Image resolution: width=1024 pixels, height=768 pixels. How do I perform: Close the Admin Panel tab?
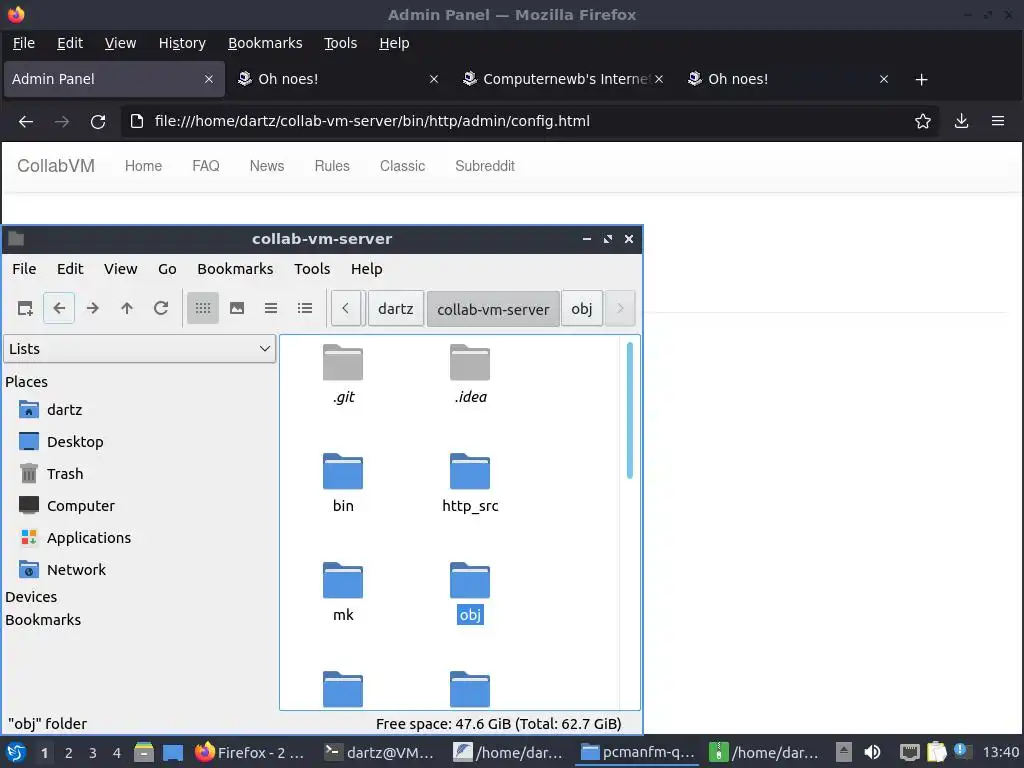(x=208, y=79)
